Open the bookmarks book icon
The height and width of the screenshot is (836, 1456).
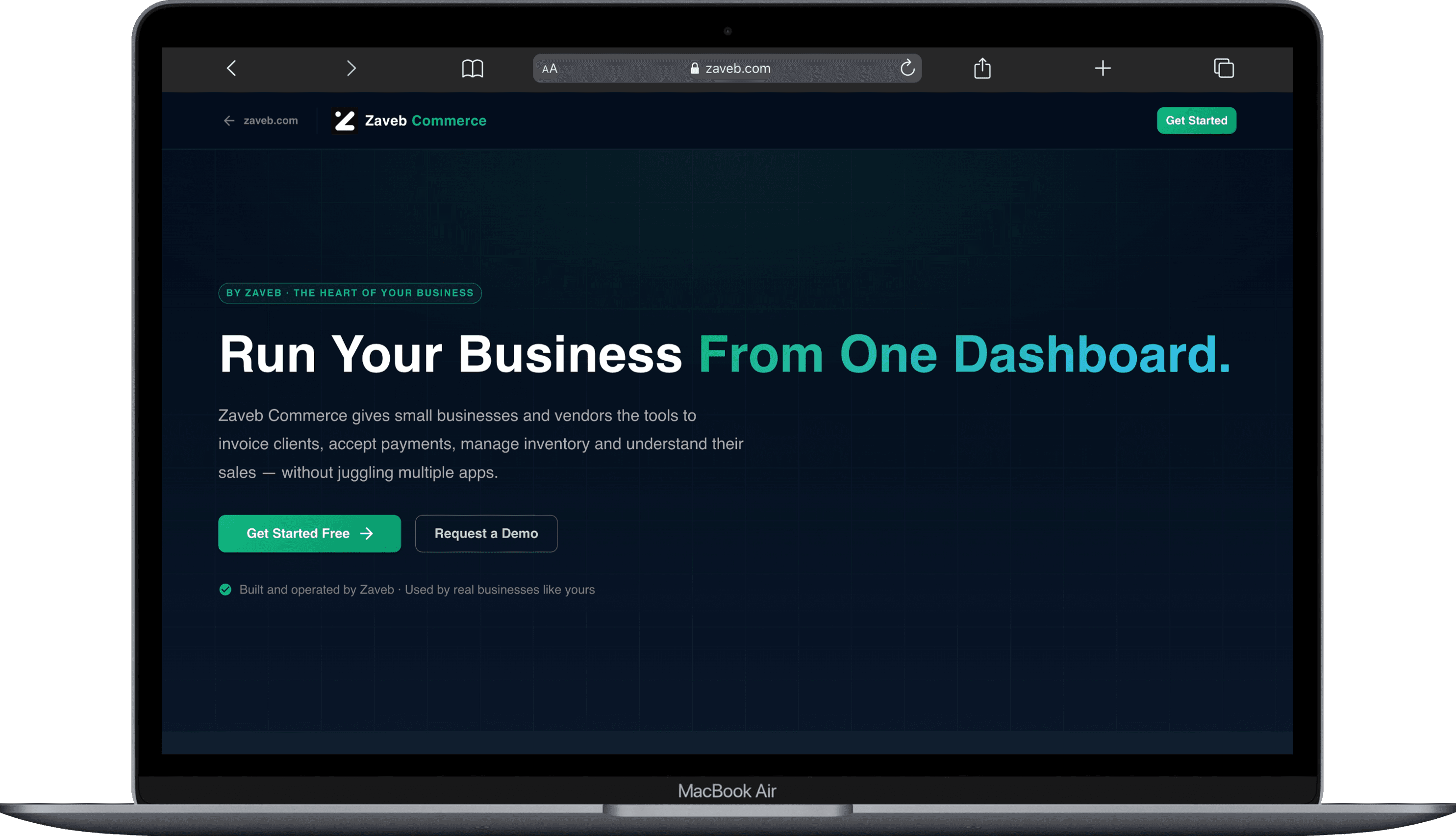coord(473,68)
